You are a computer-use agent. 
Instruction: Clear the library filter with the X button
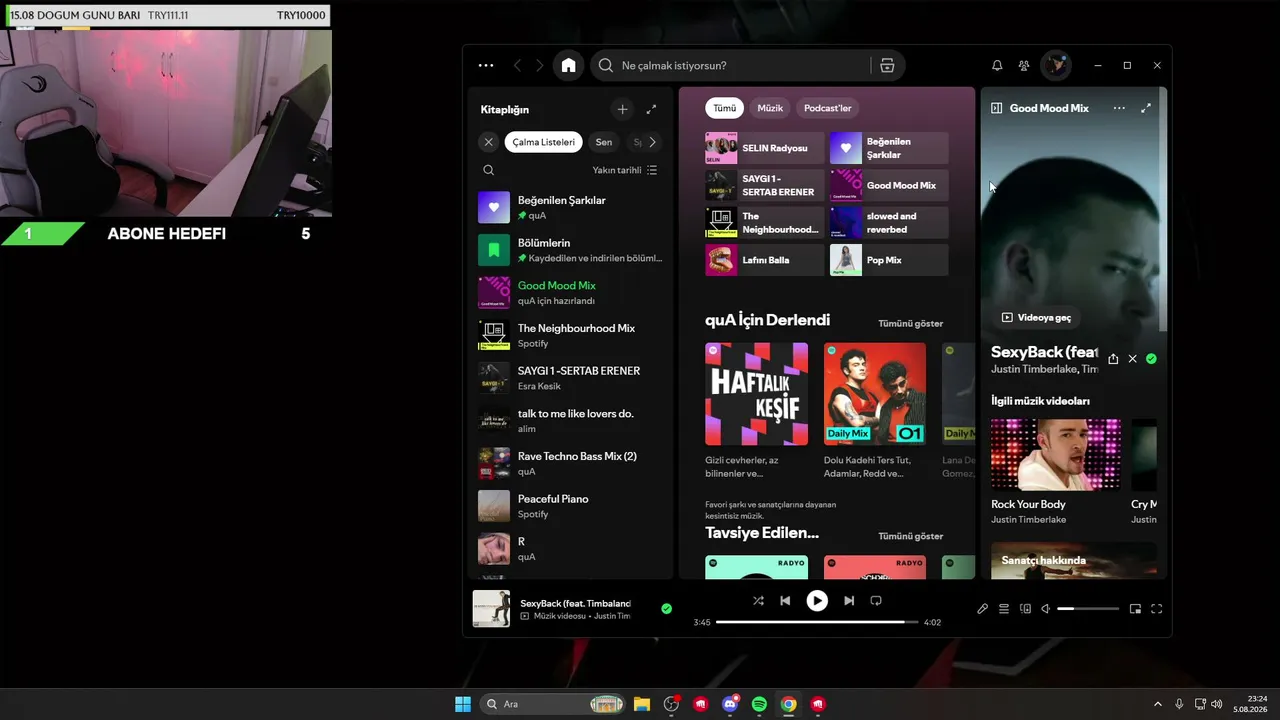pos(488,142)
